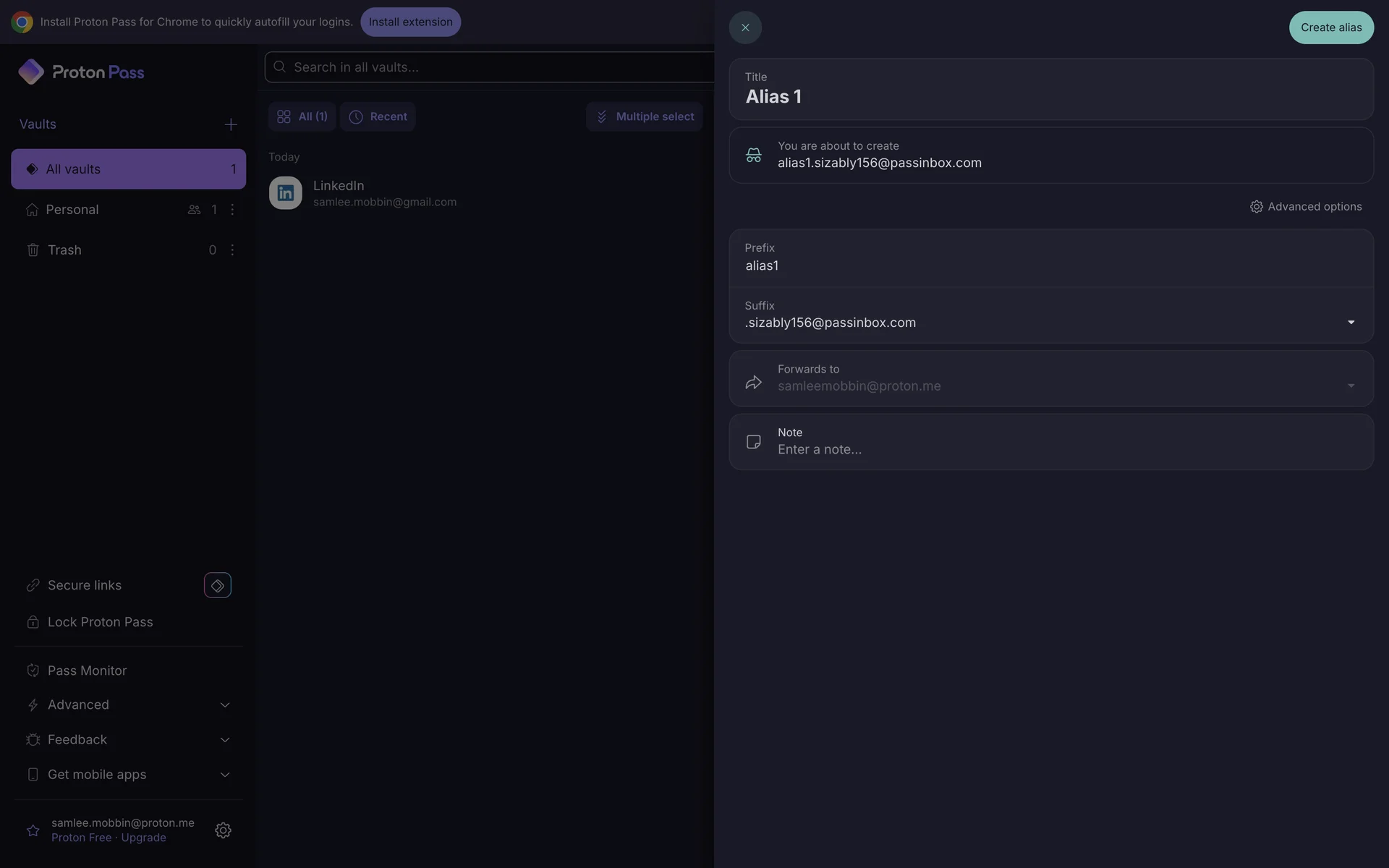Click the Secure links upgrade badge icon
The image size is (1389, 868).
217,585
